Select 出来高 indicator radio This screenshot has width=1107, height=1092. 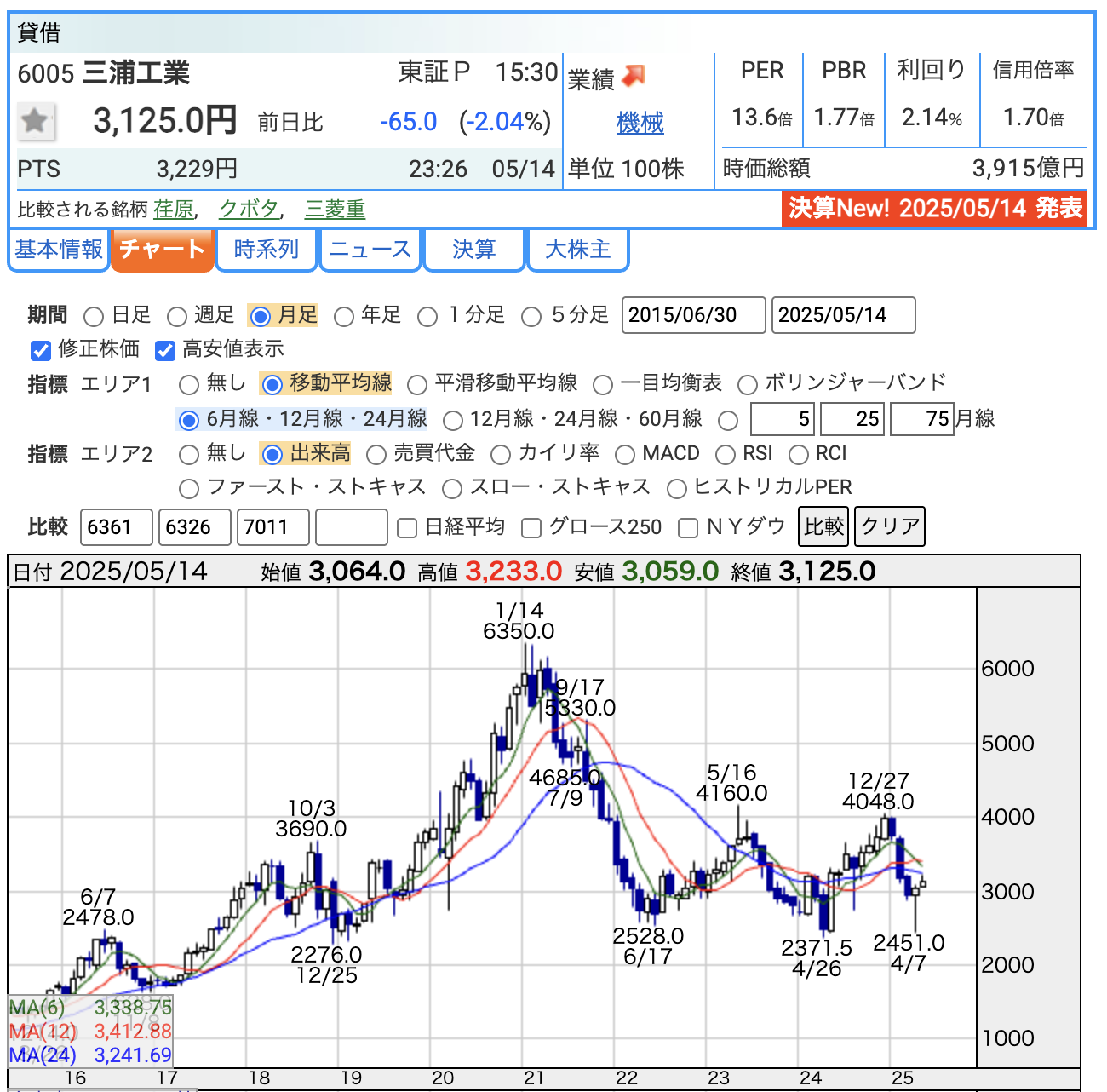pos(272,455)
